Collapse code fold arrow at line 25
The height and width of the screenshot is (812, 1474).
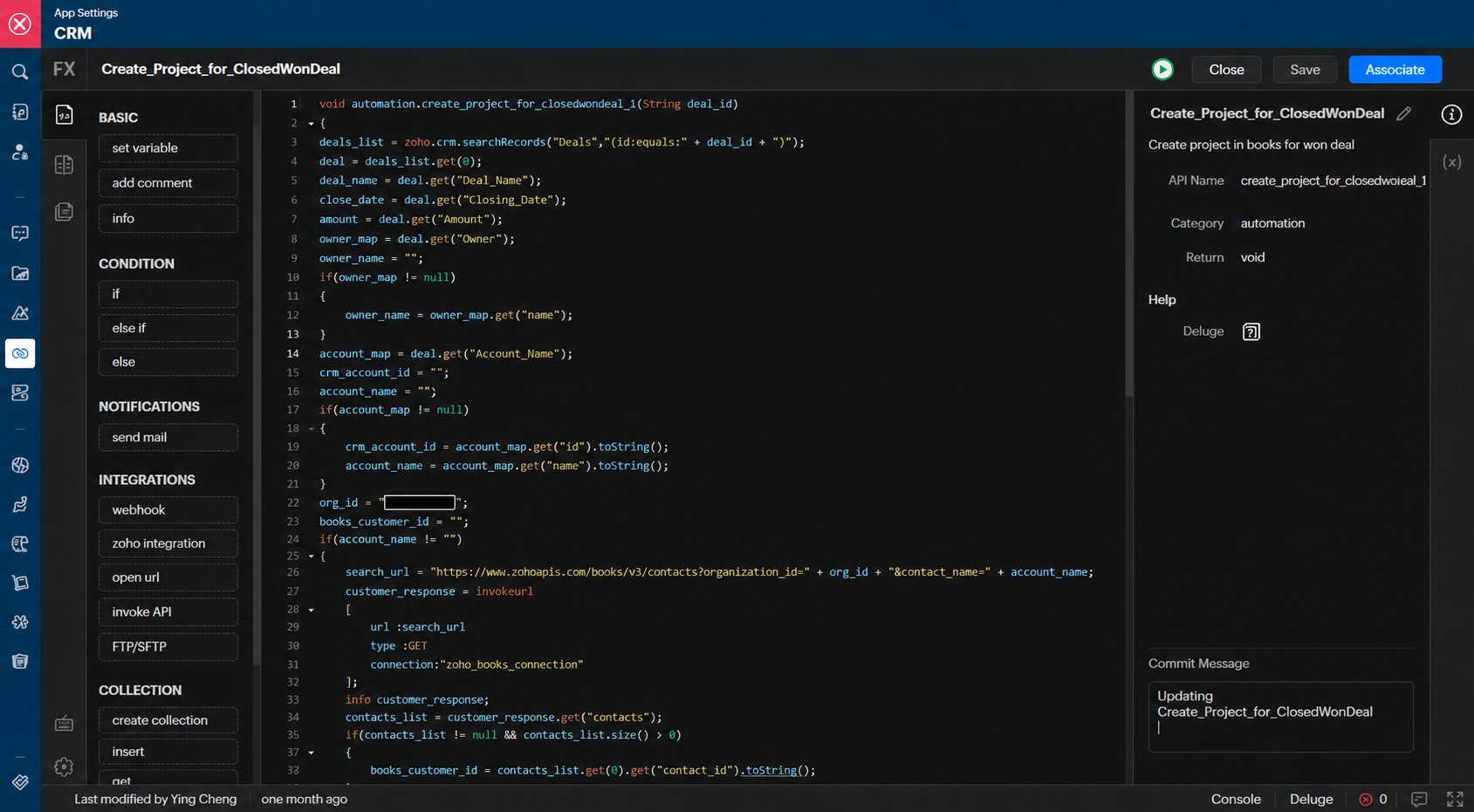(311, 556)
